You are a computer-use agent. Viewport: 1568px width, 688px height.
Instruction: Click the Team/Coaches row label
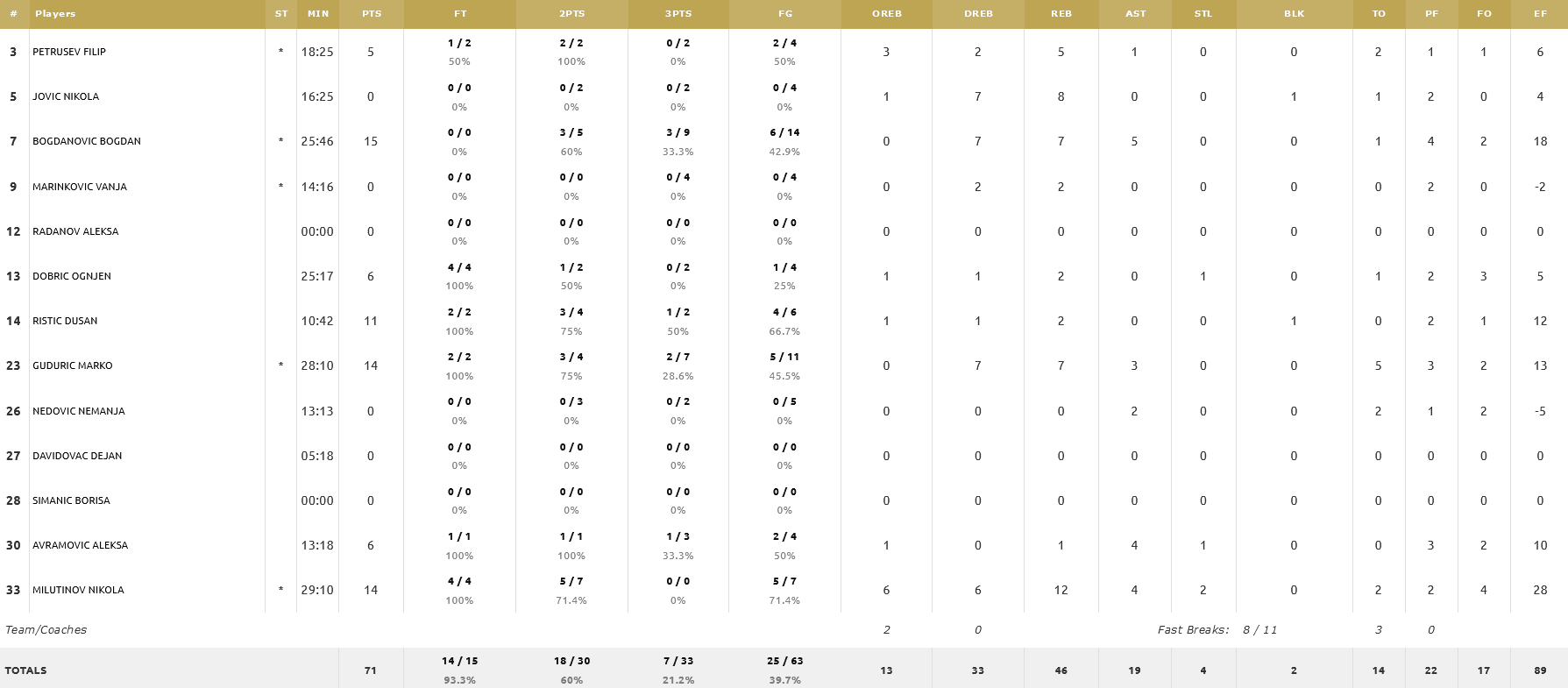pos(46,629)
